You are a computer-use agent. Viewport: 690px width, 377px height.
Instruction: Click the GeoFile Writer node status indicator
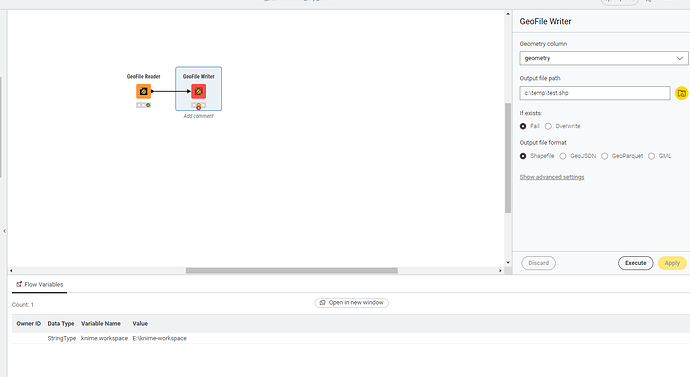coord(198,106)
